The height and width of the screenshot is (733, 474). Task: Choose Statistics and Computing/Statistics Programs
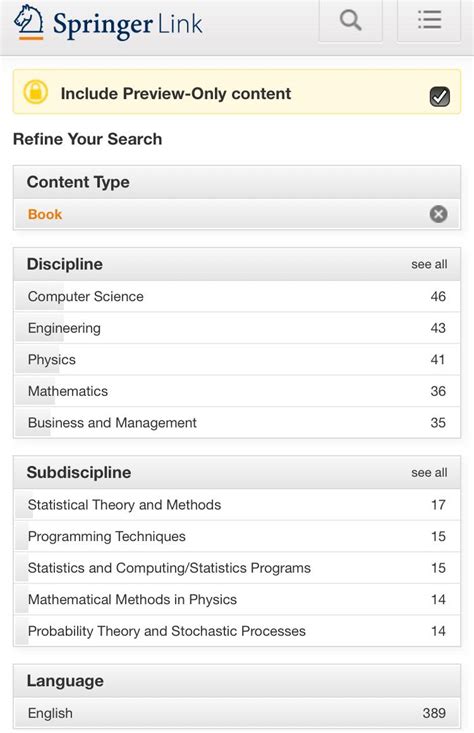(x=237, y=568)
